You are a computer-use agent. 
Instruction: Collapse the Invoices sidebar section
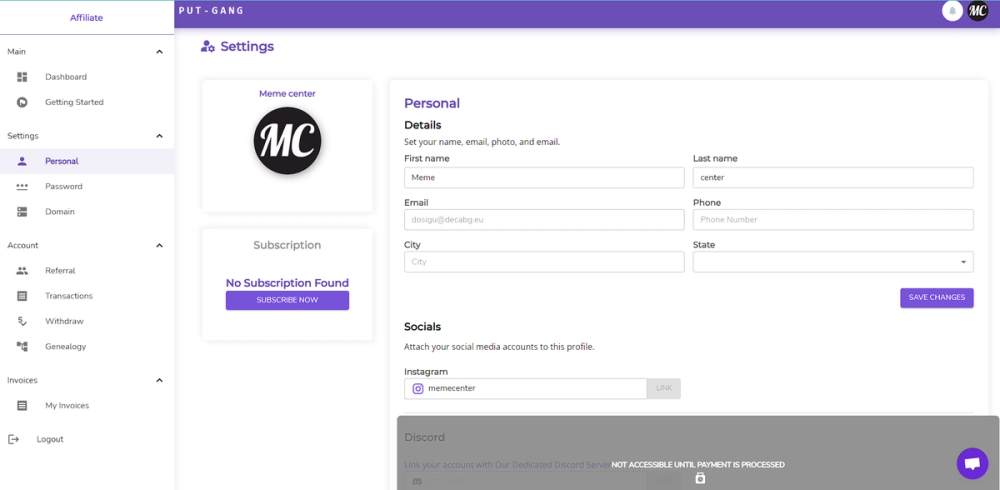pos(159,380)
